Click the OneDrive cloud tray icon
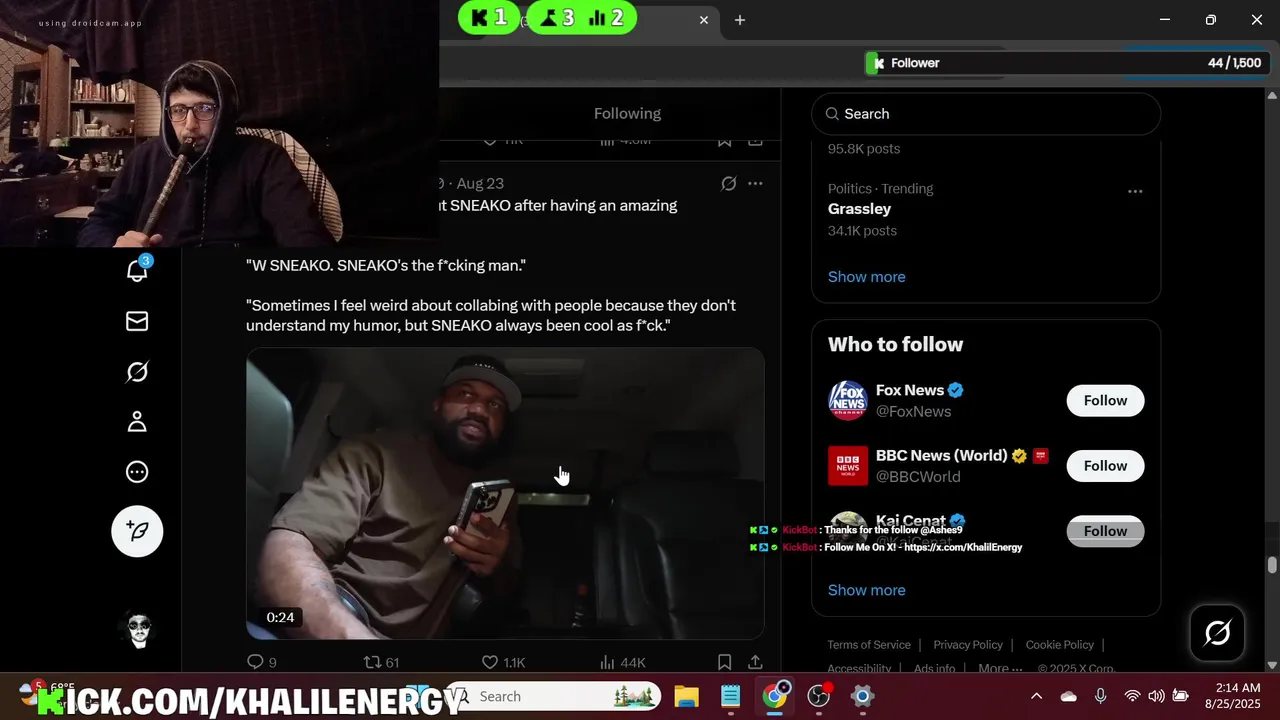The height and width of the screenshot is (720, 1280). click(x=1069, y=696)
